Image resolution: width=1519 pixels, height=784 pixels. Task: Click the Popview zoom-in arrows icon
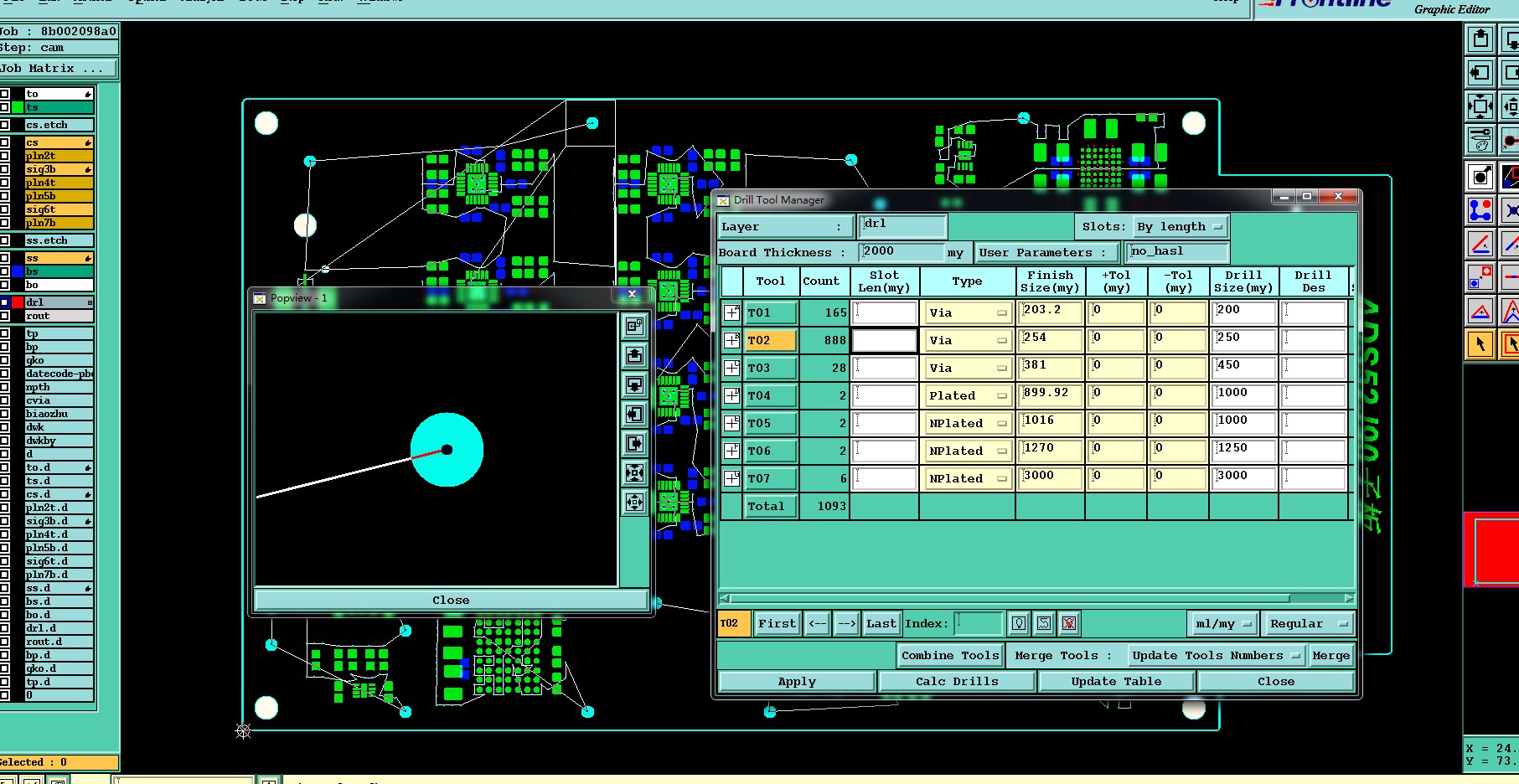pyautogui.click(x=634, y=472)
